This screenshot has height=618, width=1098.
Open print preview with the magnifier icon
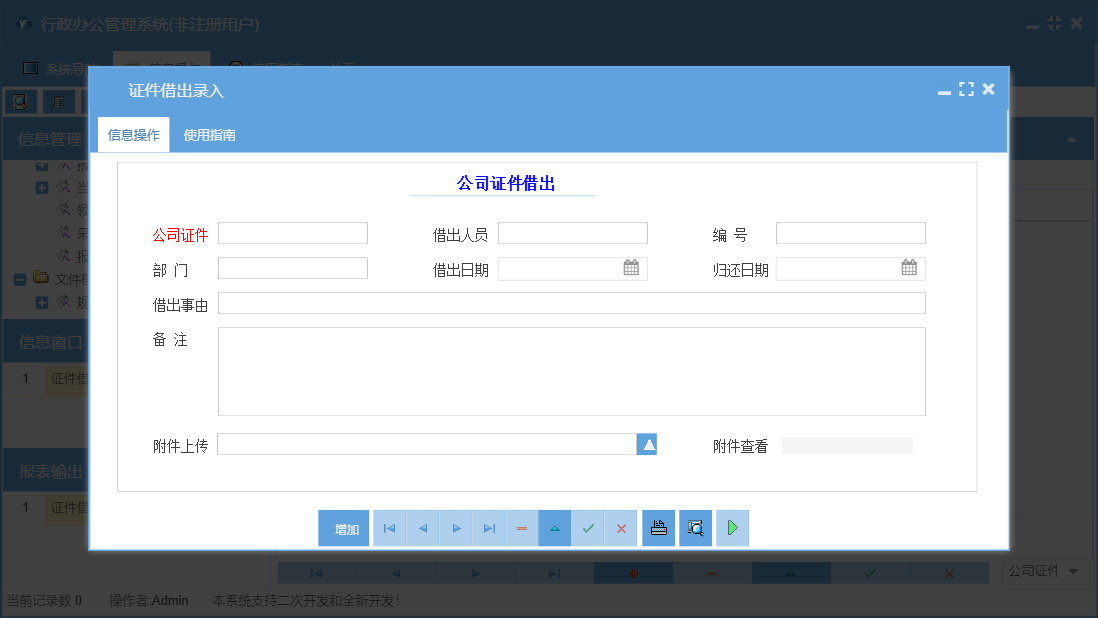coord(695,528)
